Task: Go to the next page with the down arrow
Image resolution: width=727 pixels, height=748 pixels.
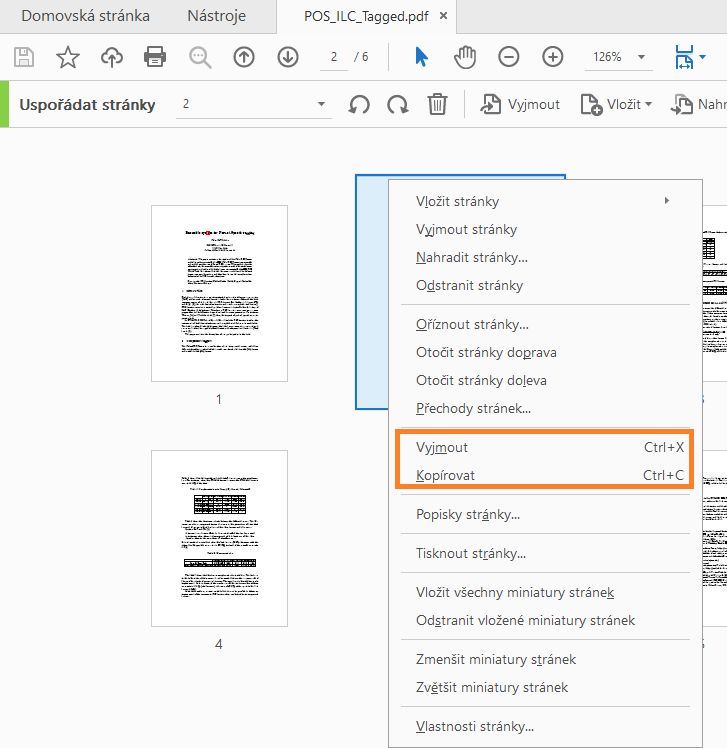Action: (x=288, y=57)
